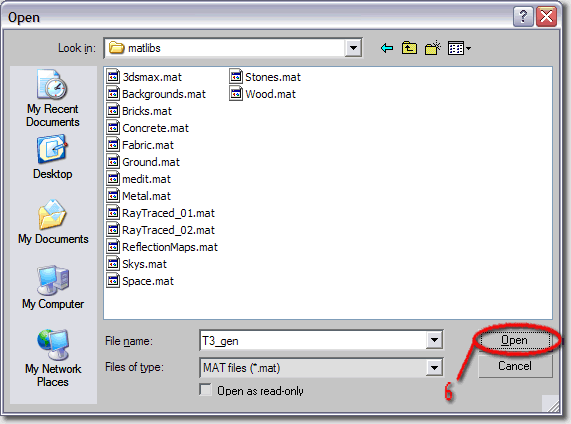The width and height of the screenshot is (571, 424).
Task: Go back using the blue arrow icon
Action: point(387,48)
